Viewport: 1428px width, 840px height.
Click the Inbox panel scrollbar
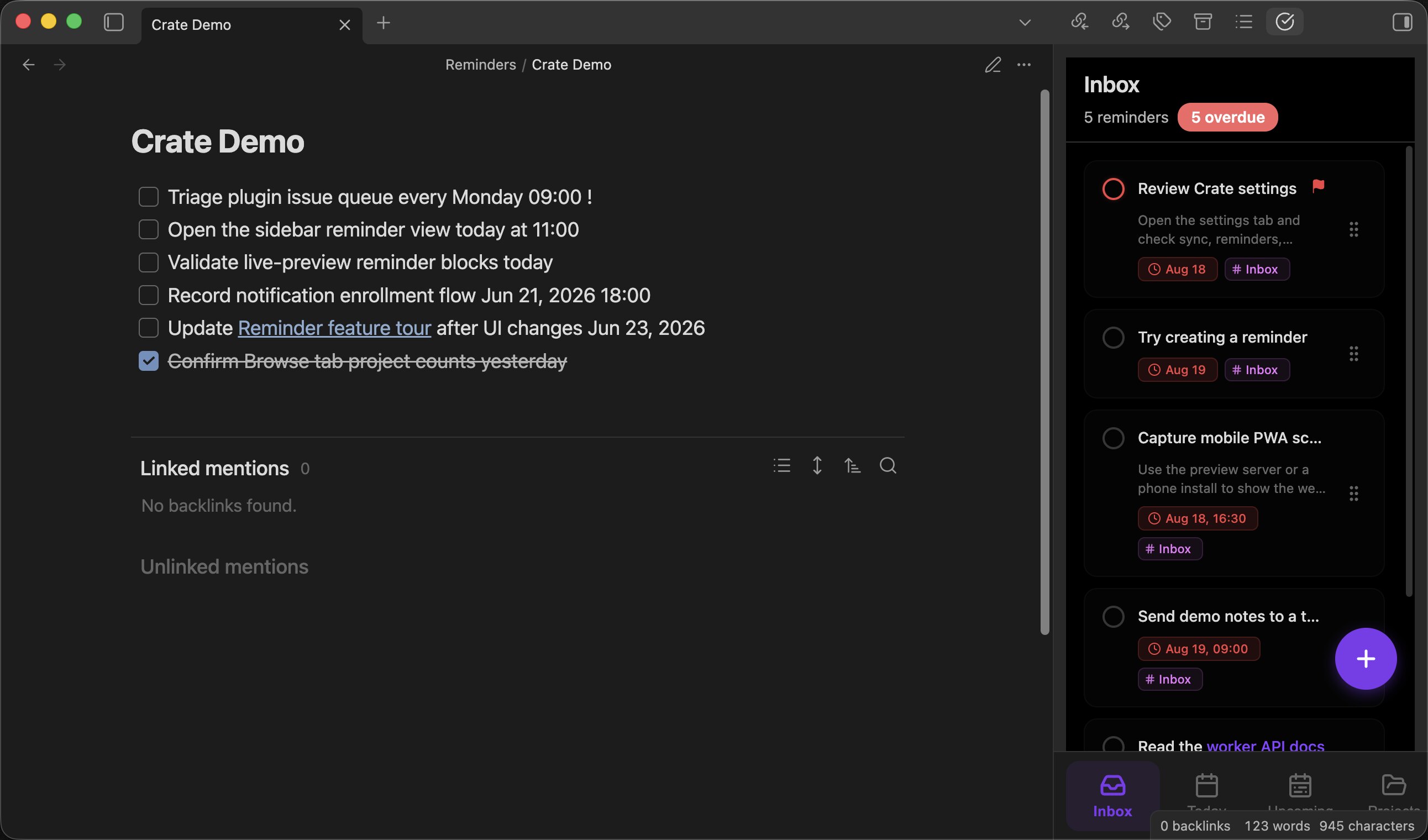pos(1409,371)
